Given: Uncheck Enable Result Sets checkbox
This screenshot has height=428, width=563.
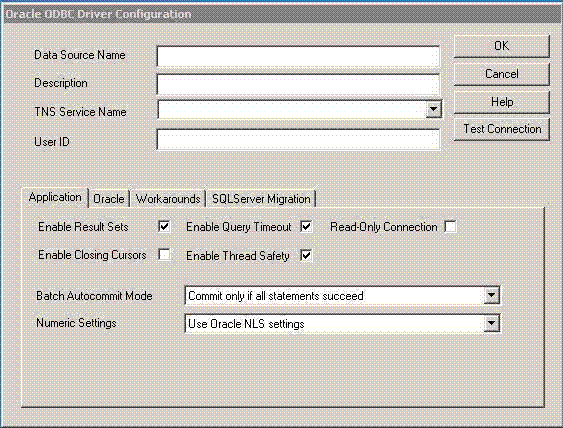Looking at the screenshot, I should tap(164, 227).
